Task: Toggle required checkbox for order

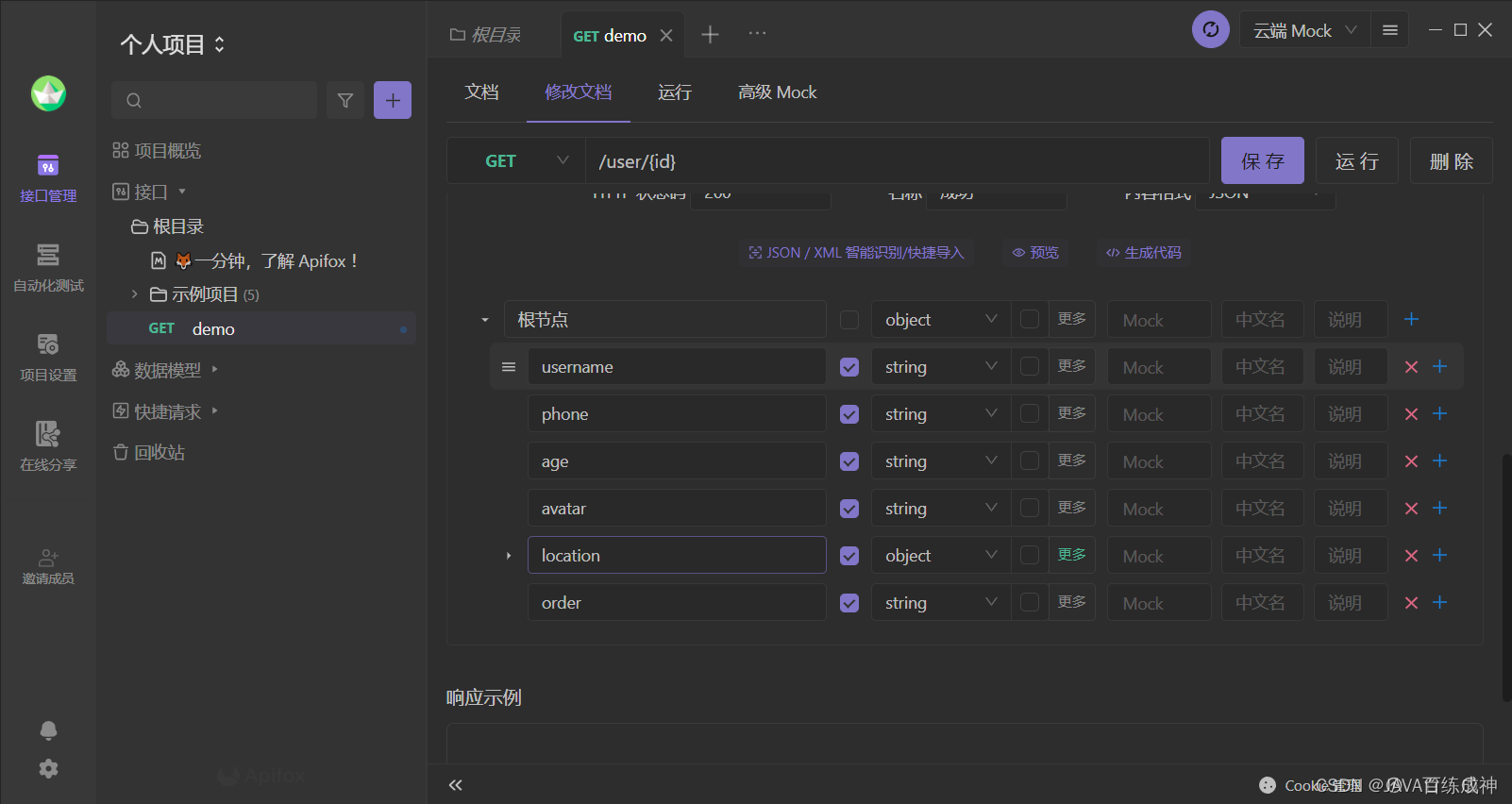Action: [x=849, y=603]
